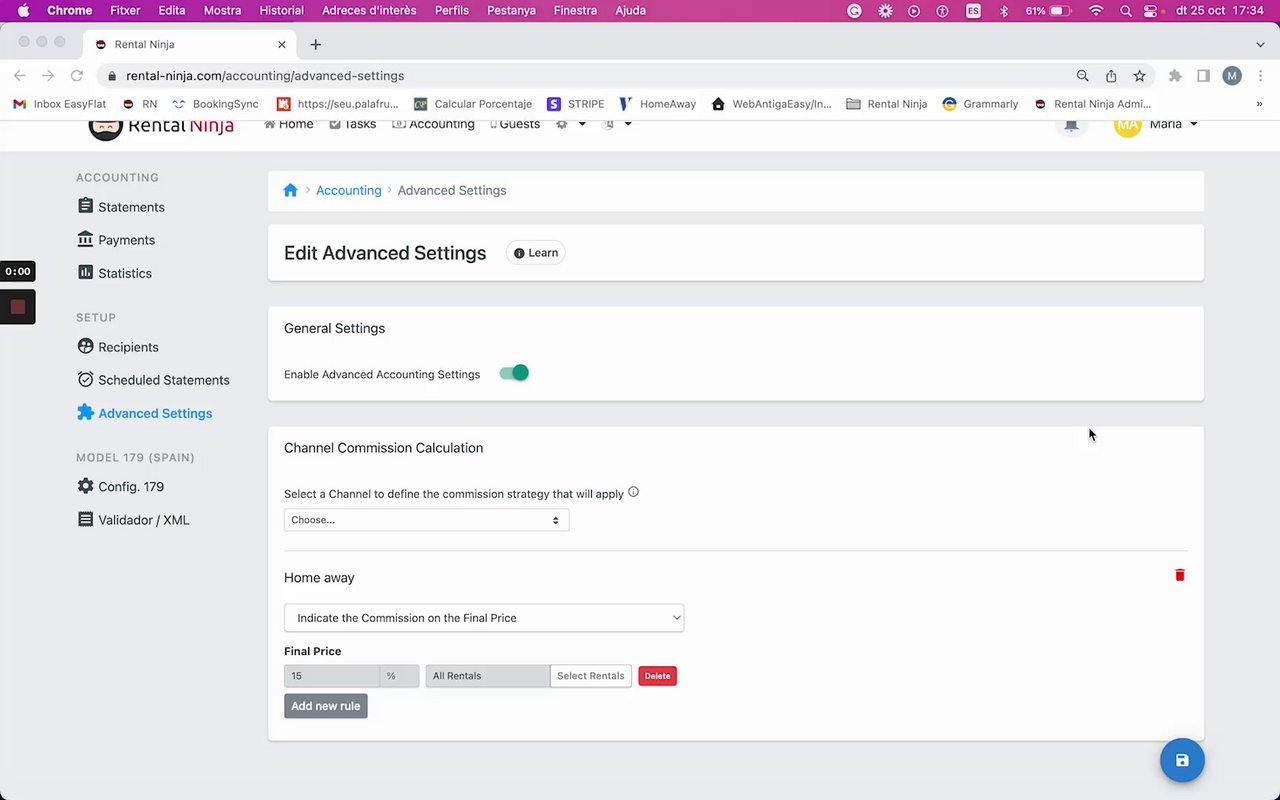This screenshot has height=800, width=1280.
Task: Click the red Delete rule button
Action: (x=657, y=676)
